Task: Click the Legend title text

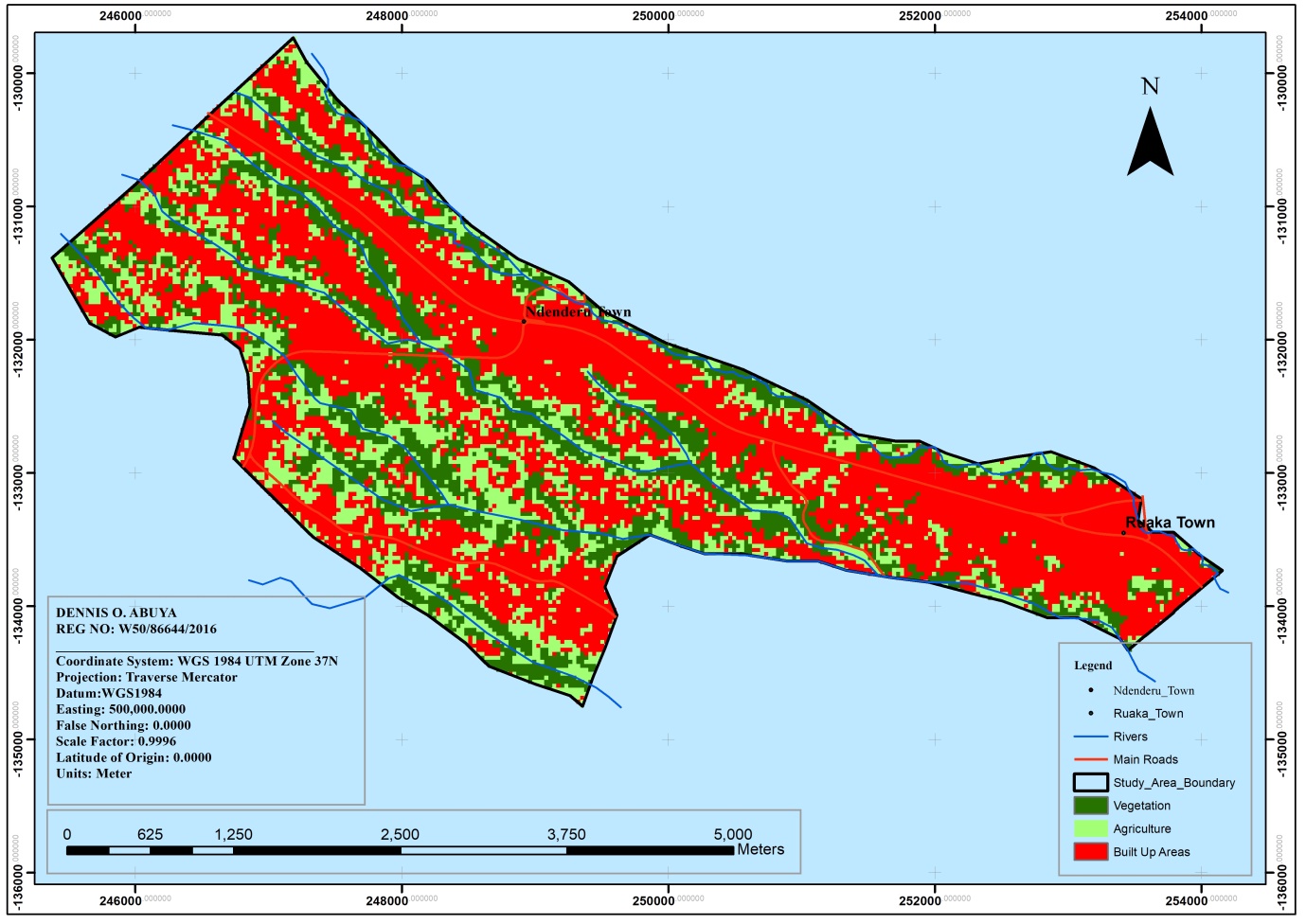Action: point(1093,666)
